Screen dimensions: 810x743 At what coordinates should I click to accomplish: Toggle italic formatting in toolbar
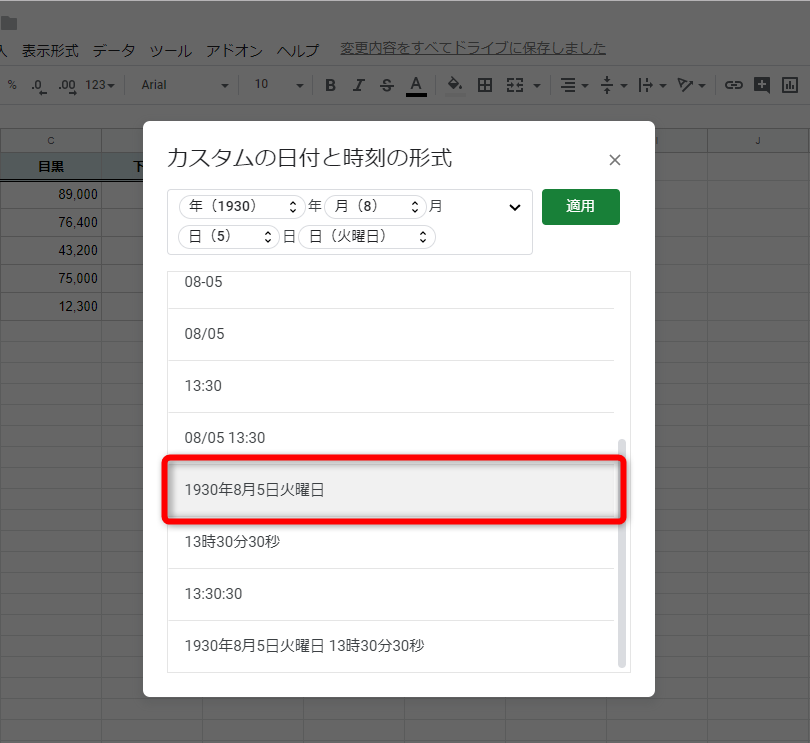tap(359, 85)
